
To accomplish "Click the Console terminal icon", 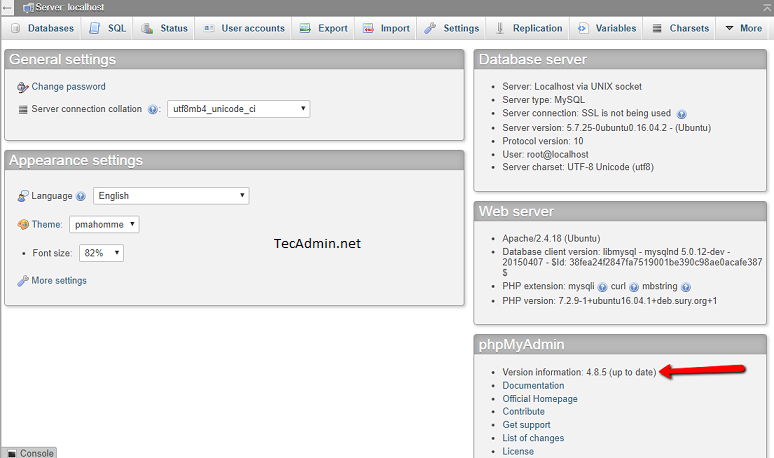I will click(x=12, y=454).
